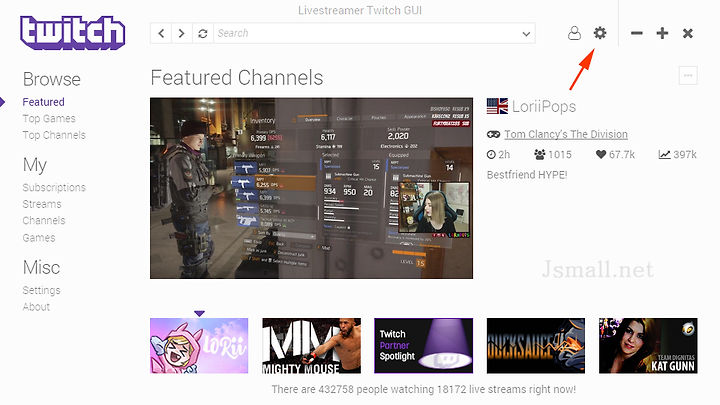Open my Streams
The height and width of the screenshot is (405, 720).
pos(42,204)
